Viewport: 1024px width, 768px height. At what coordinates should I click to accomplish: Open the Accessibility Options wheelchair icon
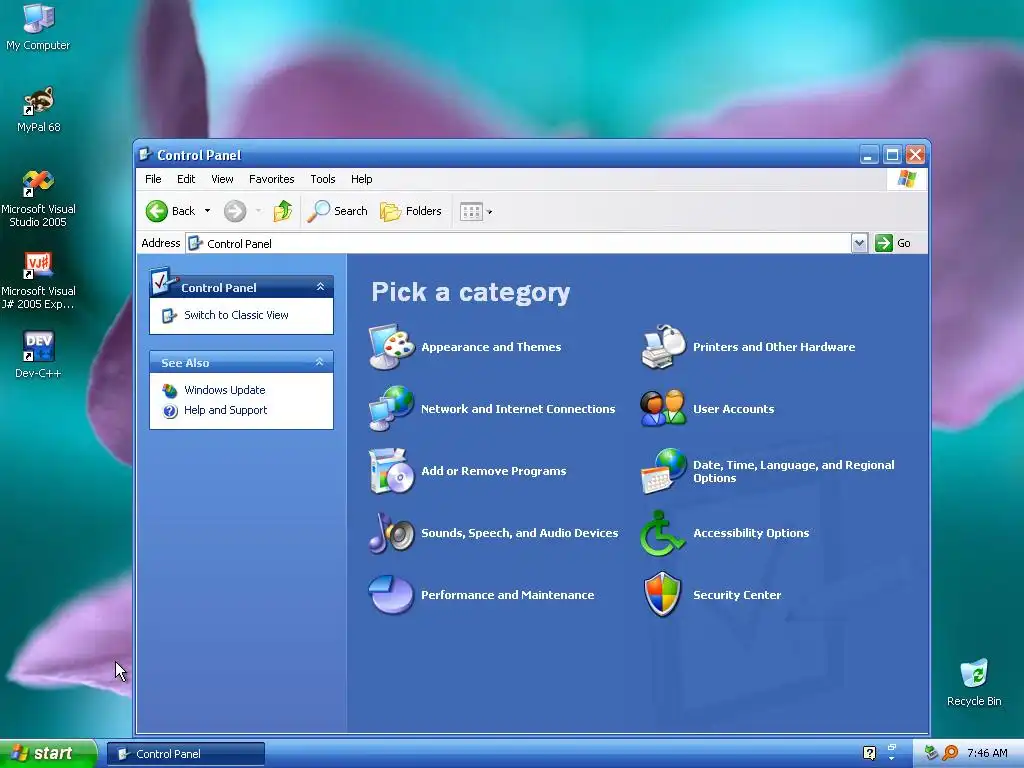click(663, 533)
